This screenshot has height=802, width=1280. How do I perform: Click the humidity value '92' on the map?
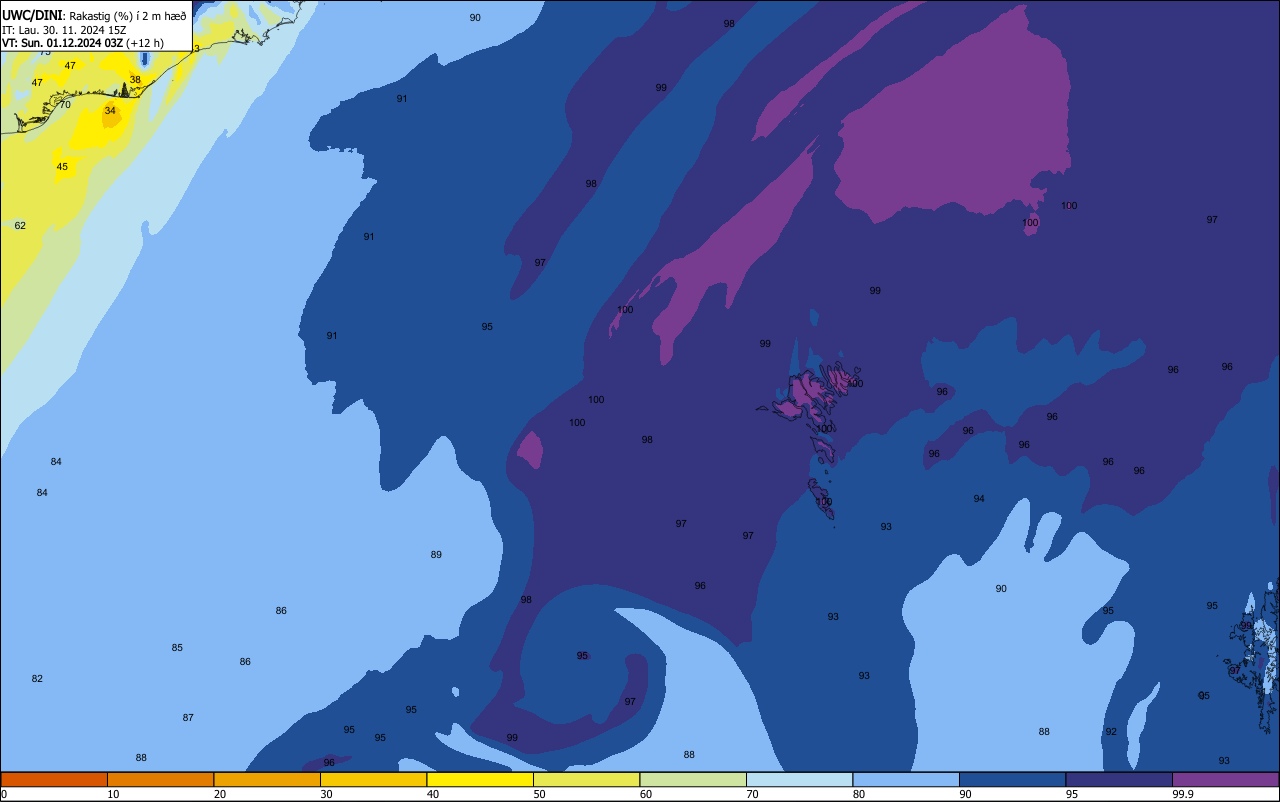coord(1111,732)
